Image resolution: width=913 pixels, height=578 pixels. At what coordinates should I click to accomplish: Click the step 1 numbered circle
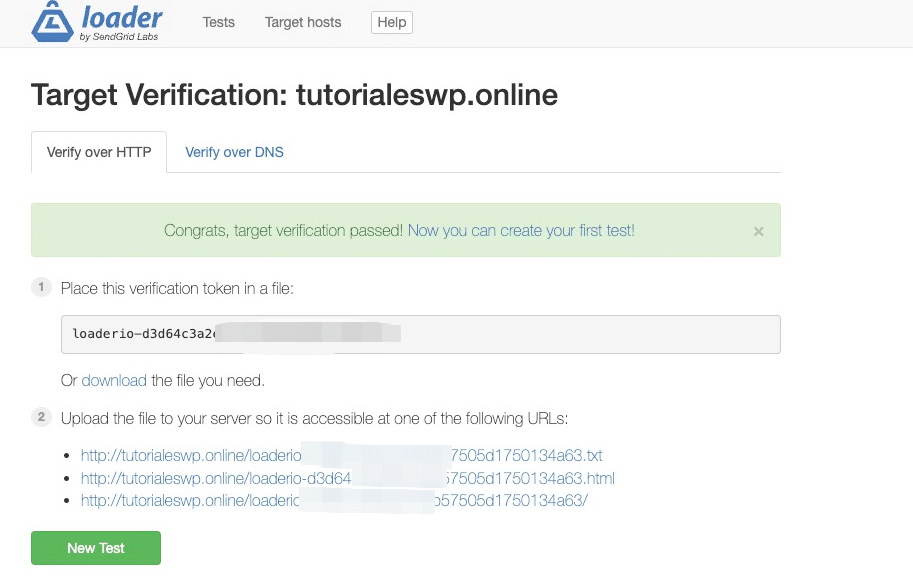pos(41,287)
